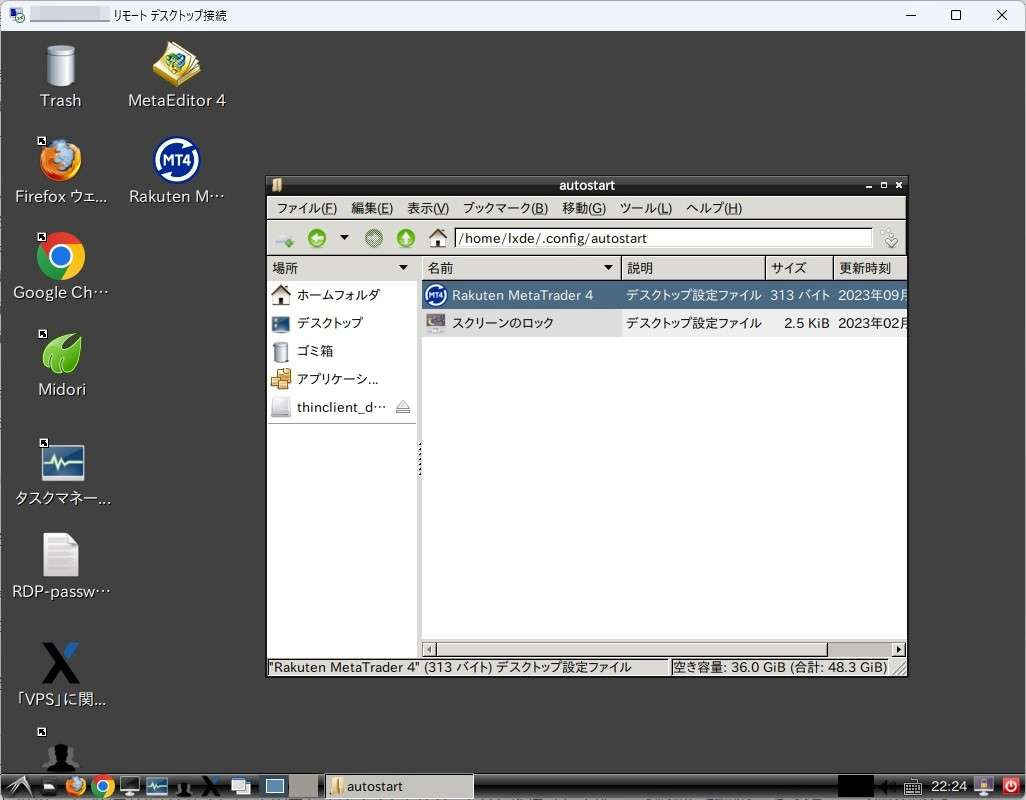
Task: Click the 313 バイト size cell
Action: pos(800,295)
